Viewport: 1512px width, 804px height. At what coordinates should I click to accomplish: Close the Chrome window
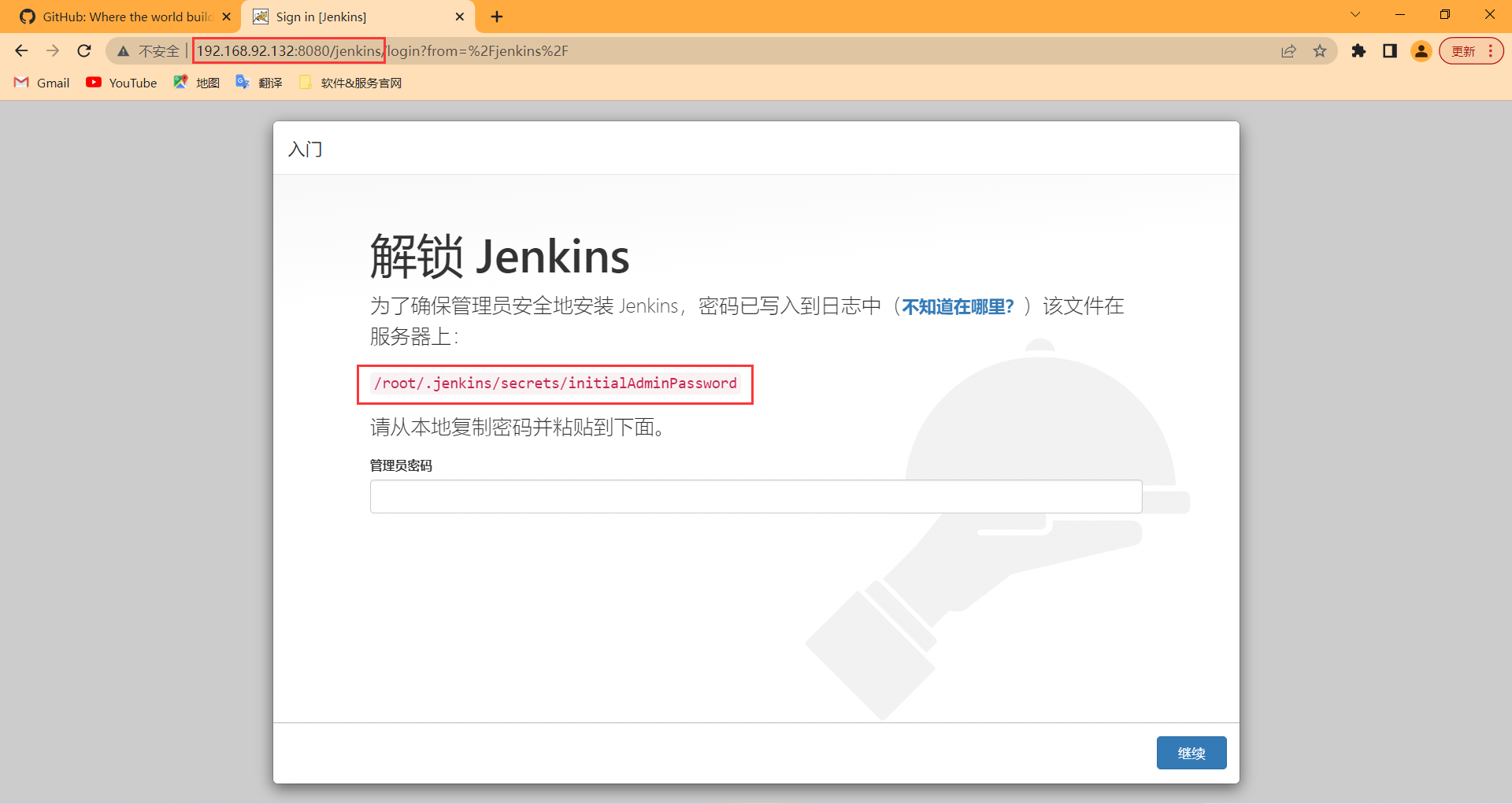(1490, 15)
